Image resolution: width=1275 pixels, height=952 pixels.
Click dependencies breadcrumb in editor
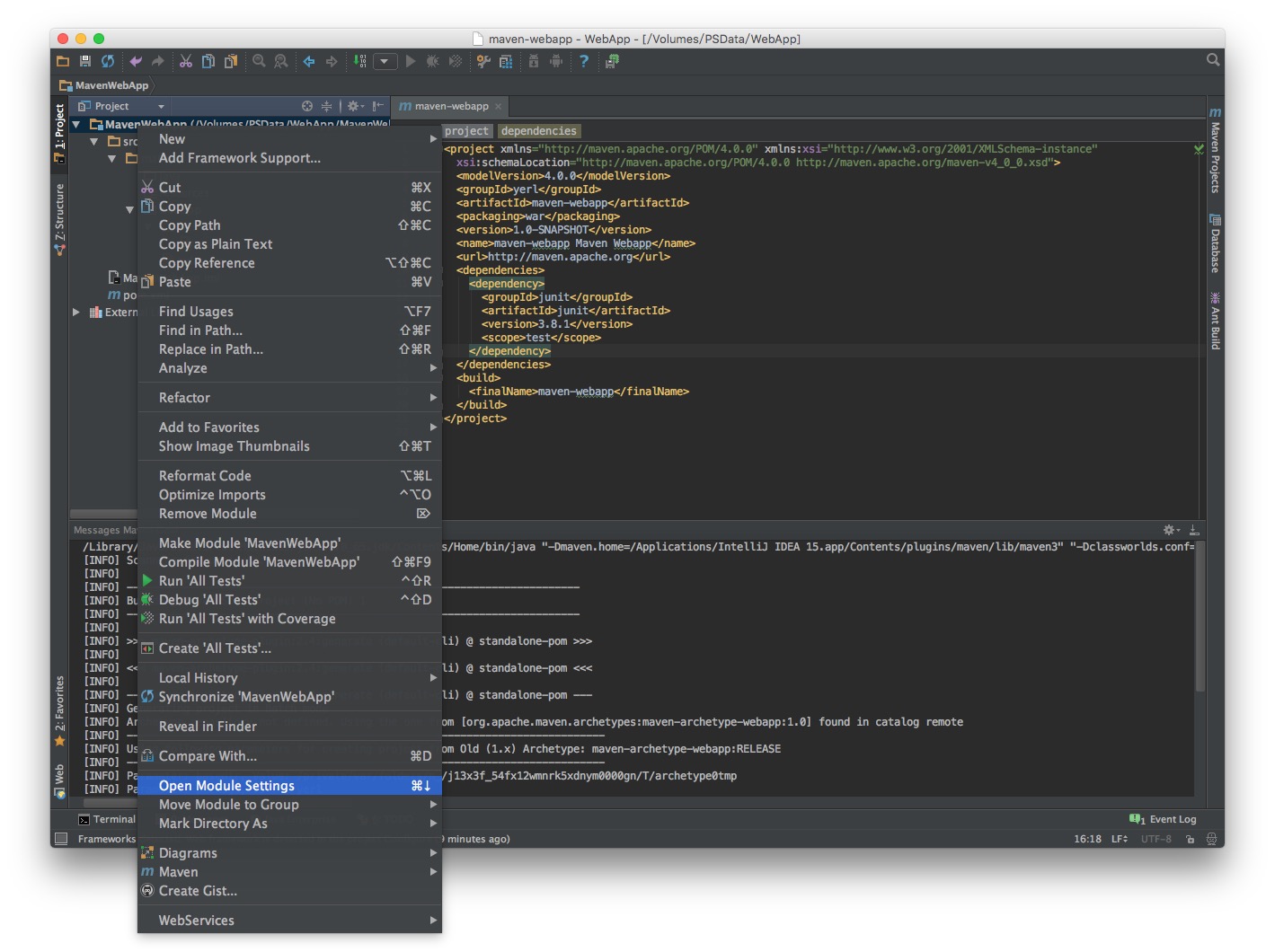click(539, 131)
